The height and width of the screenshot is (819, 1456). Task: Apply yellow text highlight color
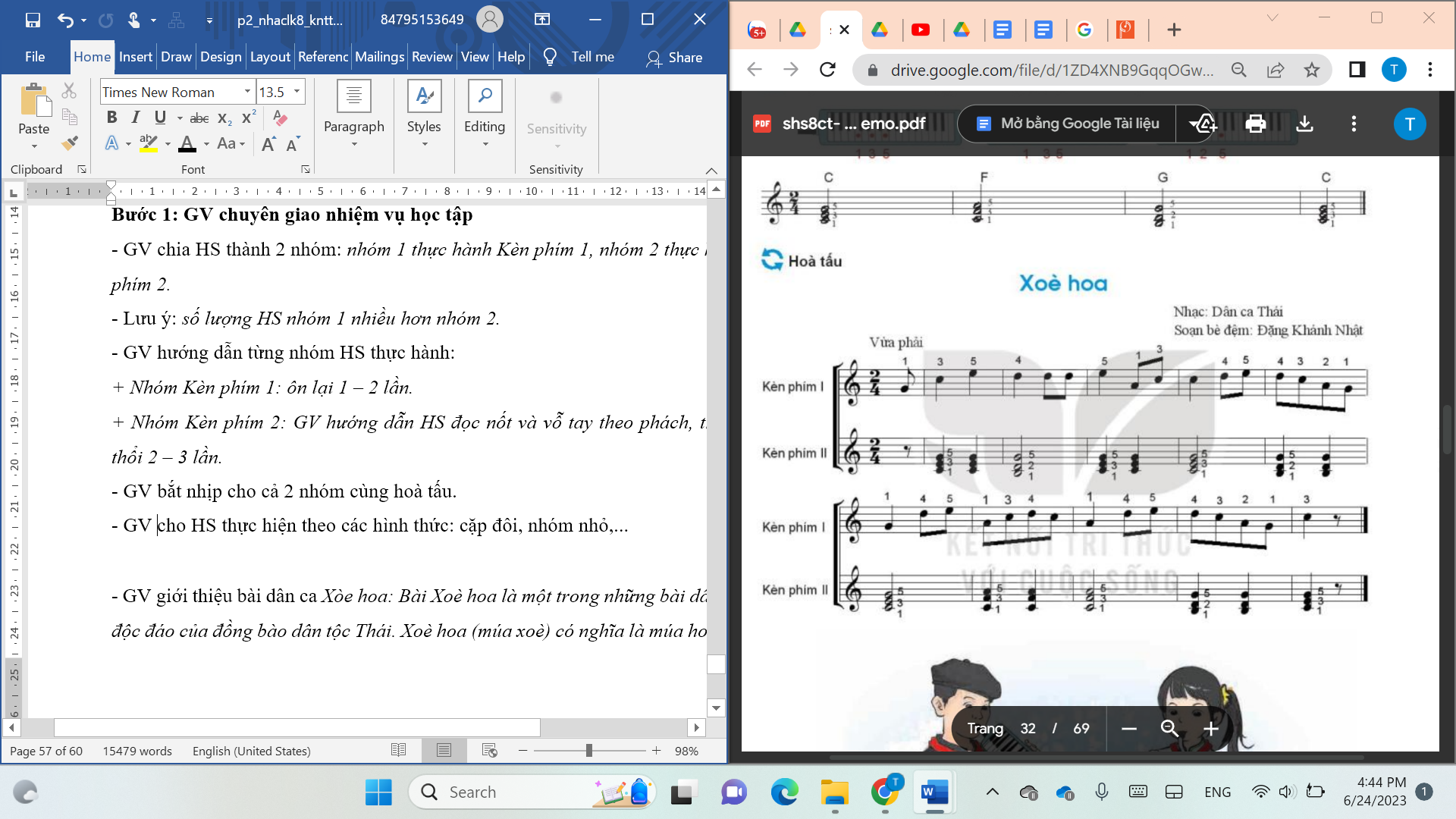[149, 143]
